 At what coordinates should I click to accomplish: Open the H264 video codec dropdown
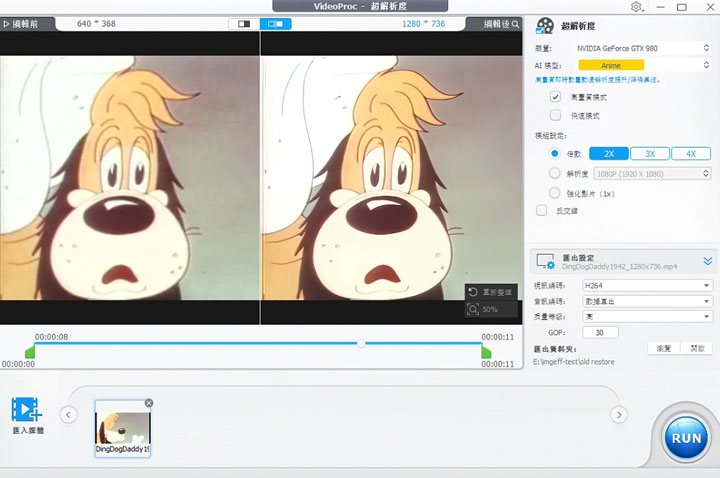647,286
